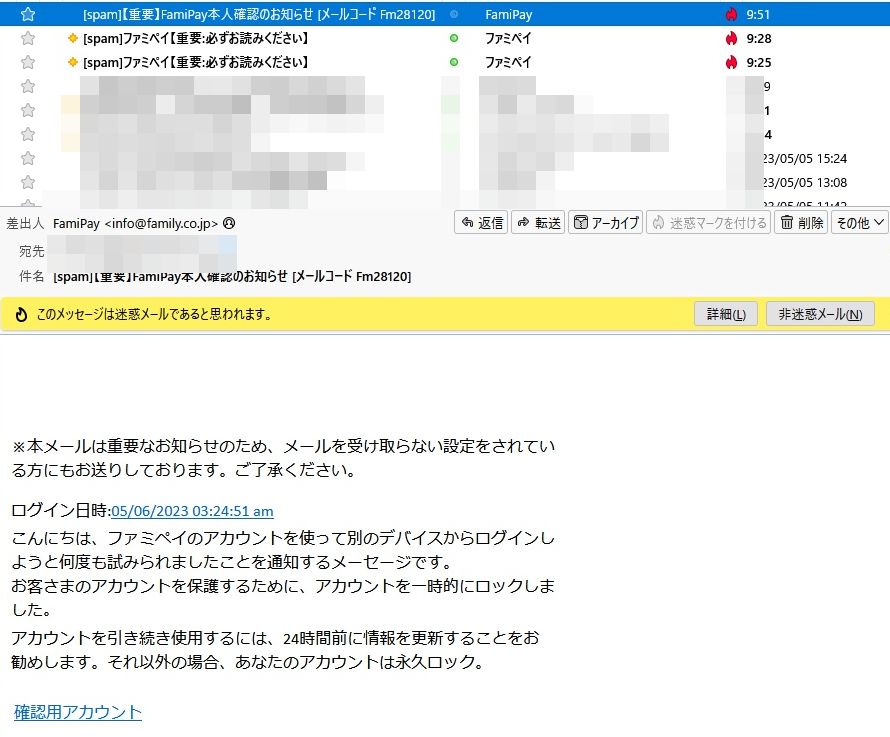The height and width of the screenshot is (737, 890).
Task: Delete the message with 削除 button
Action: click(x=801, y=223)
